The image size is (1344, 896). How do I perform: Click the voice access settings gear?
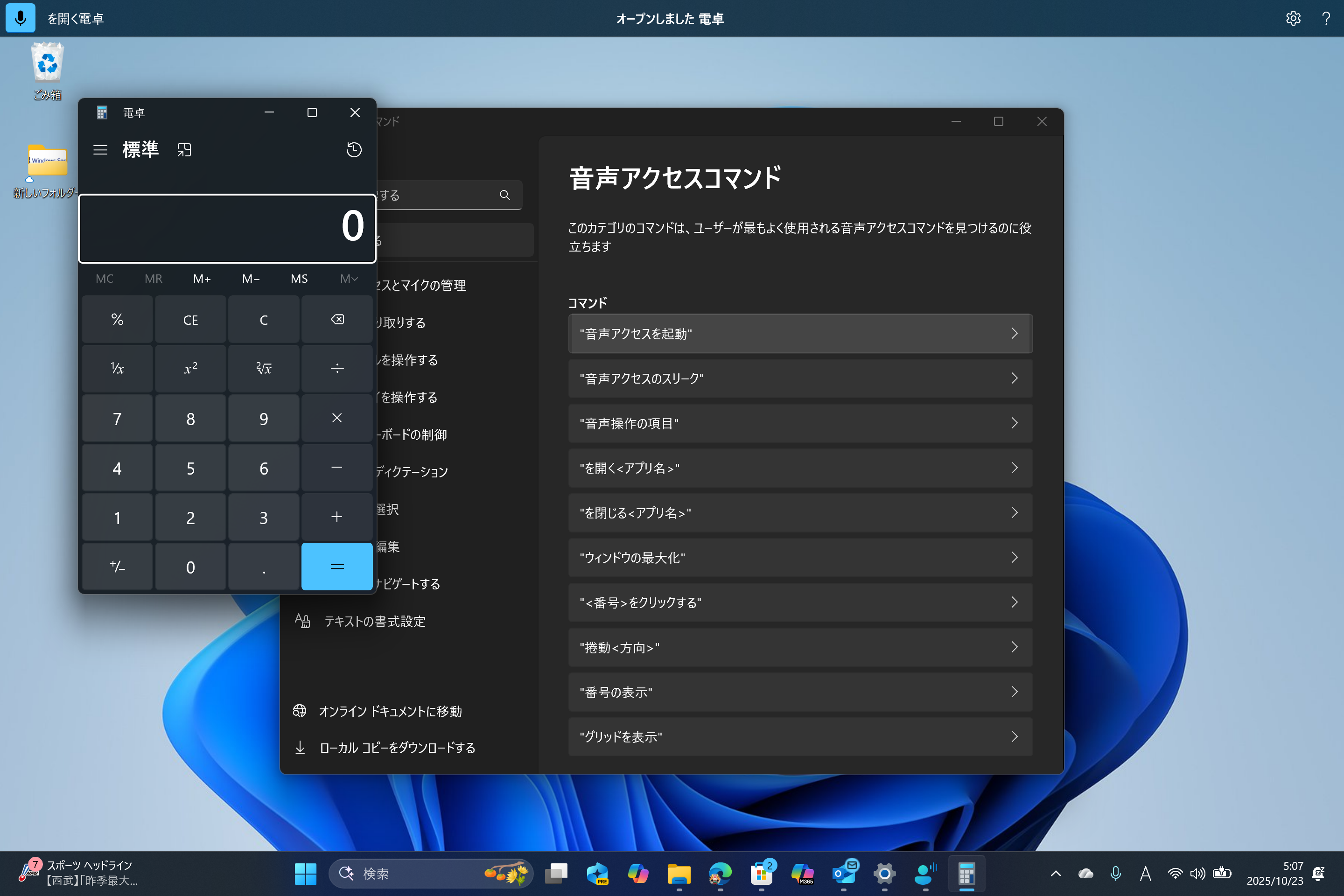coord(1293,18)
